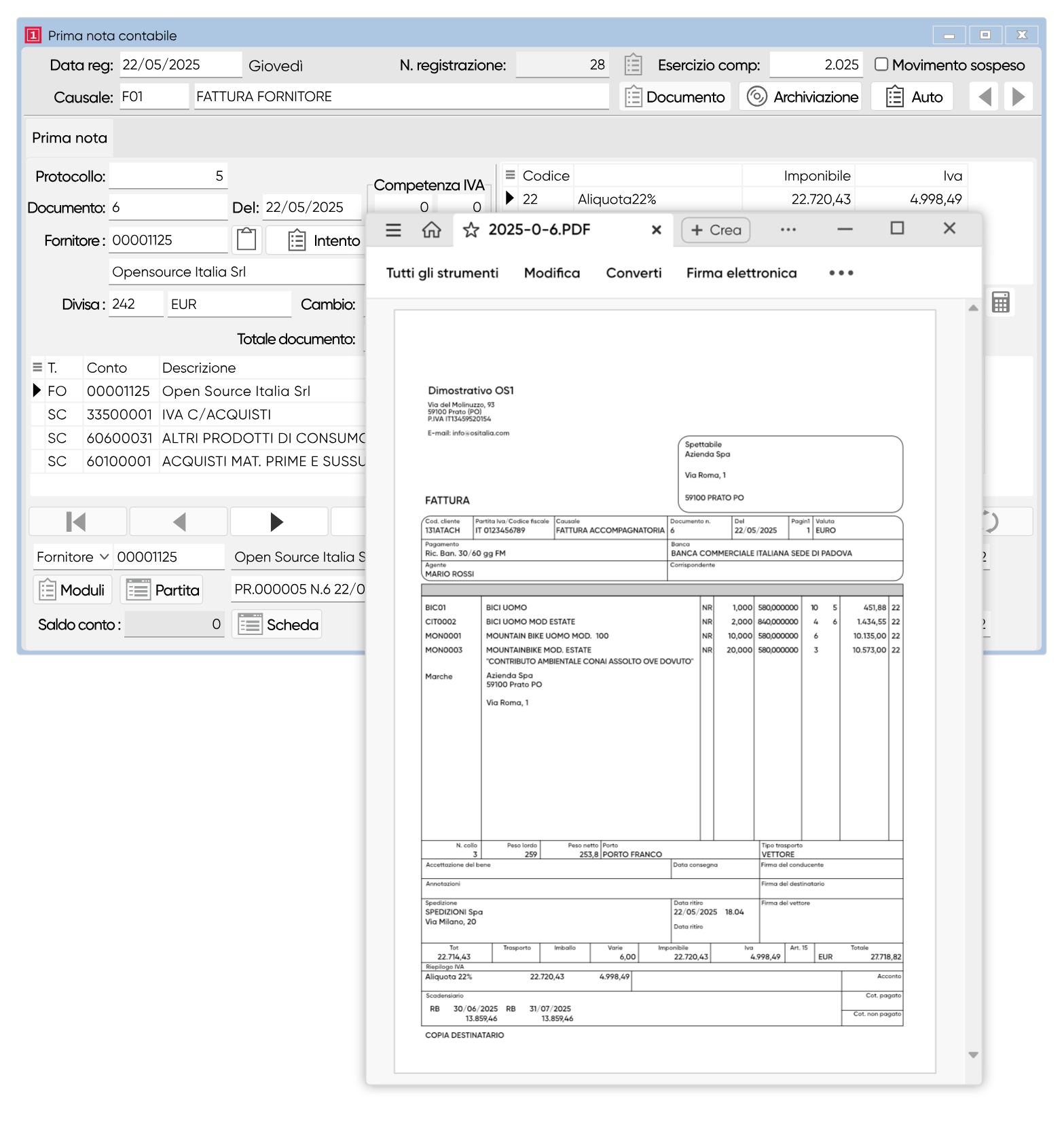Select the row ALTRI PRODOTTI DI CONSUMO

[x=198, y=438]
